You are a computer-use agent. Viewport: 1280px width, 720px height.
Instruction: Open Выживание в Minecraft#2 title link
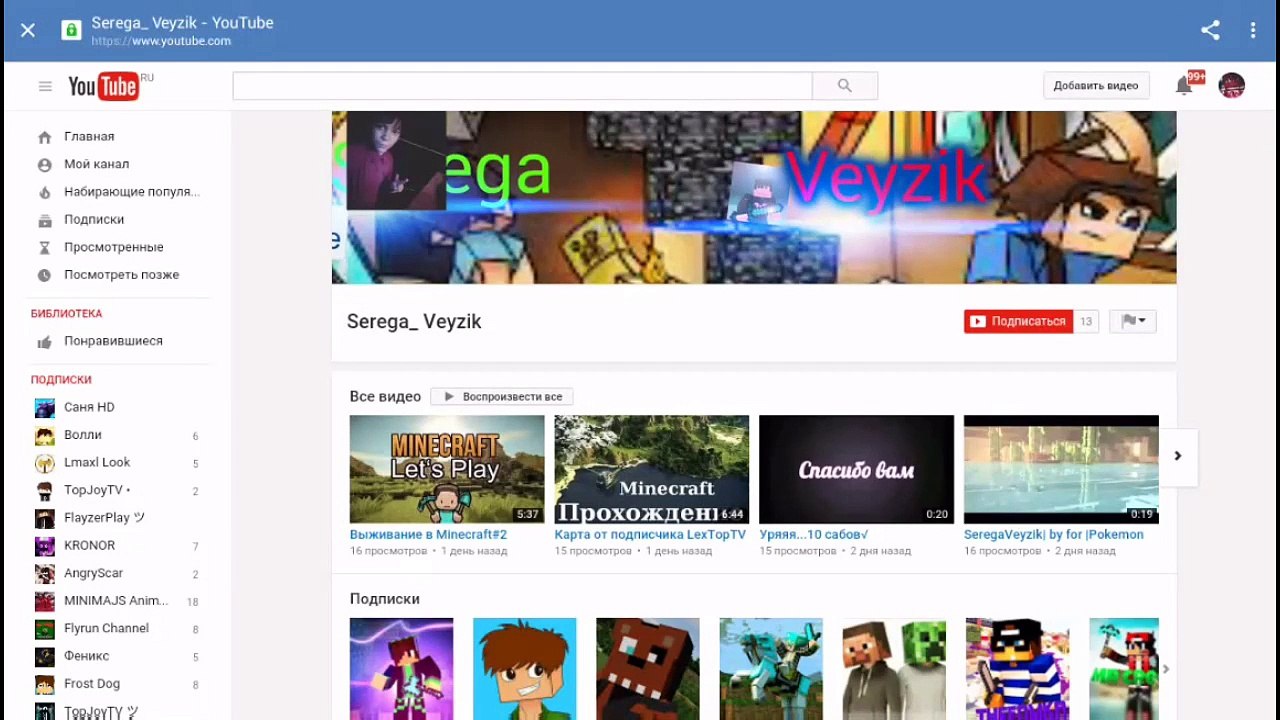(x=428, y=535)
